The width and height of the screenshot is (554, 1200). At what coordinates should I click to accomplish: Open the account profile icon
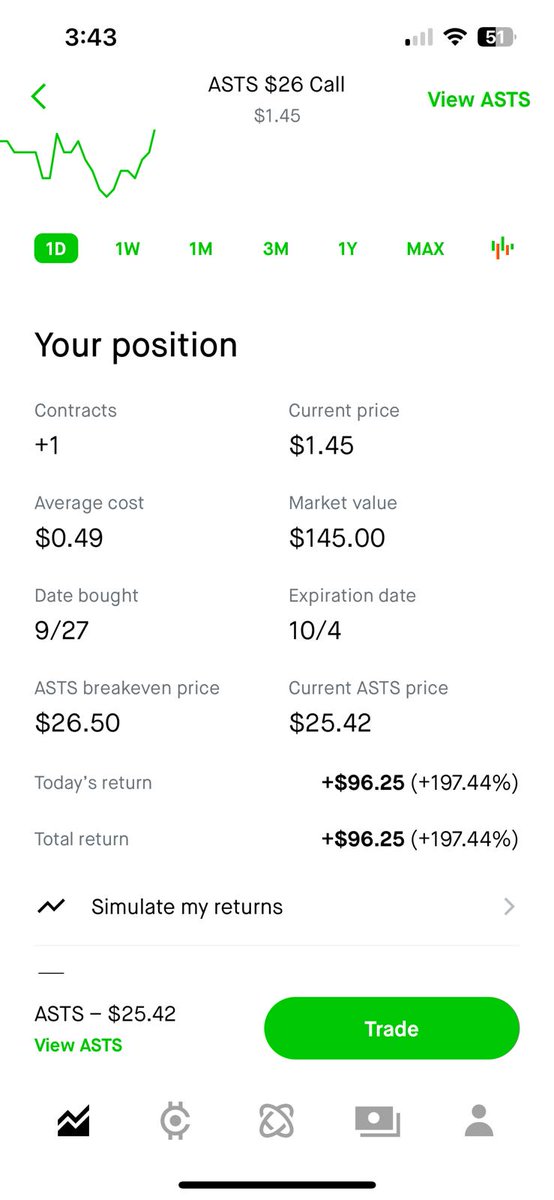[x=480, y=1121]
